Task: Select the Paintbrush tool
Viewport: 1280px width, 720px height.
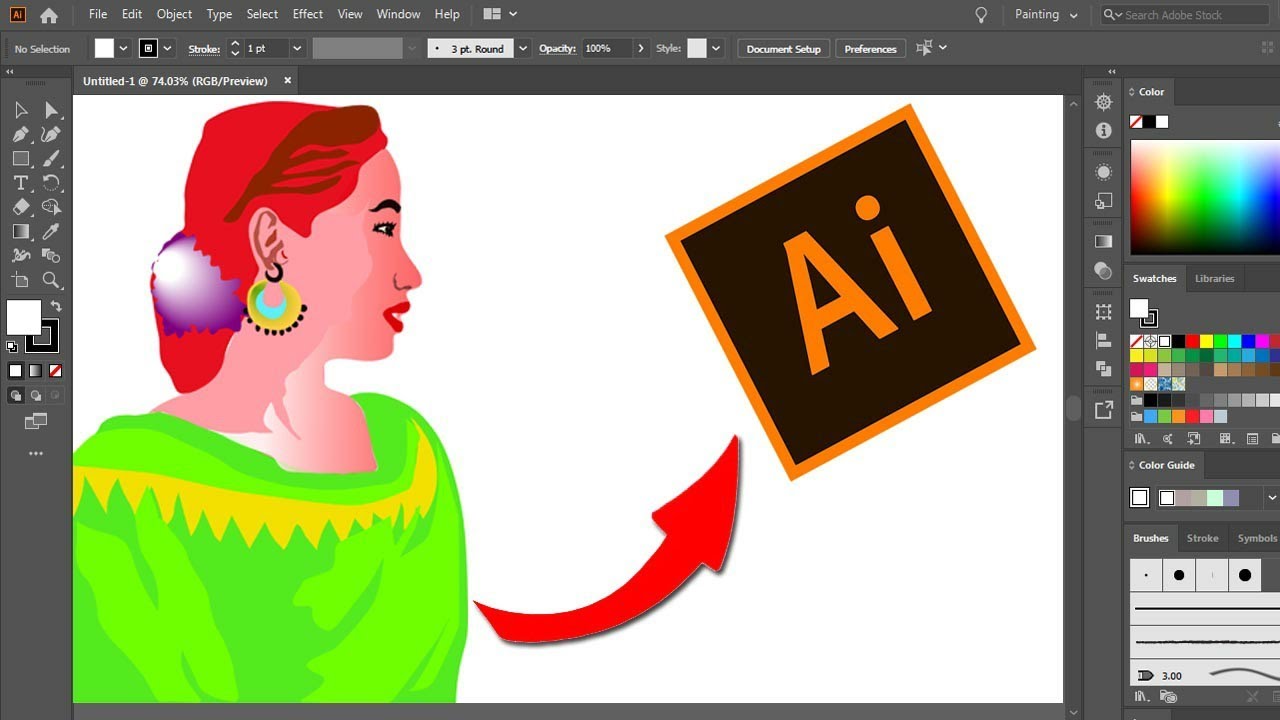Action: pyautogui.click(x=51, y=158)
